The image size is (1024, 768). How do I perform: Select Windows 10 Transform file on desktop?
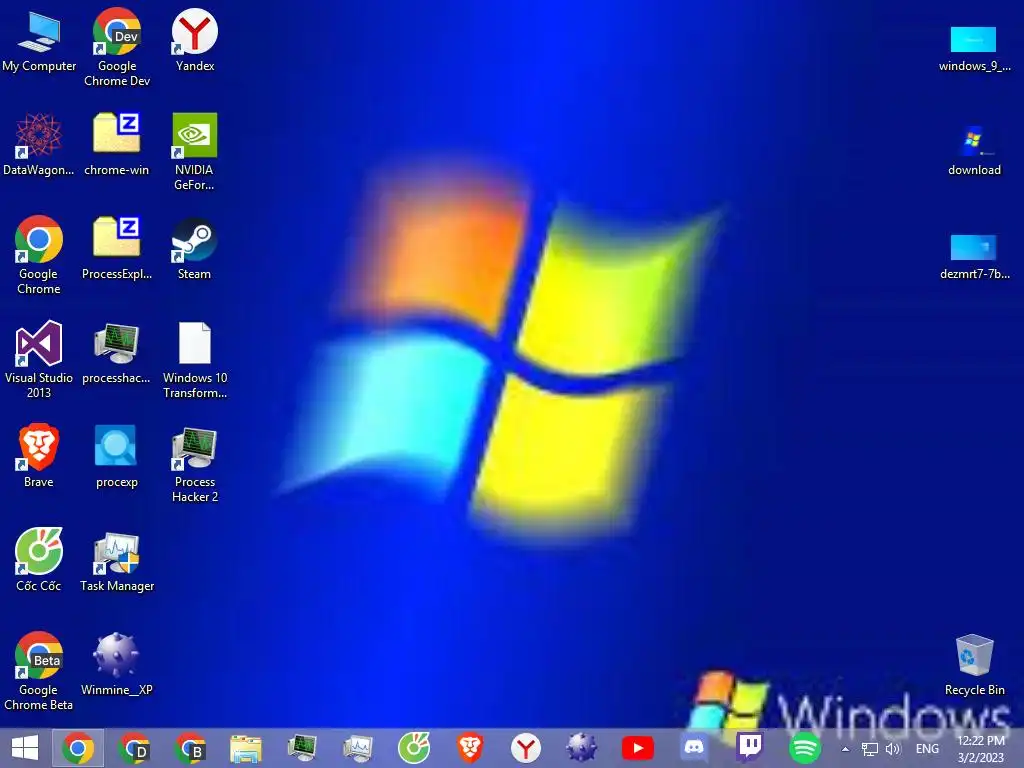tap(195, 359)
